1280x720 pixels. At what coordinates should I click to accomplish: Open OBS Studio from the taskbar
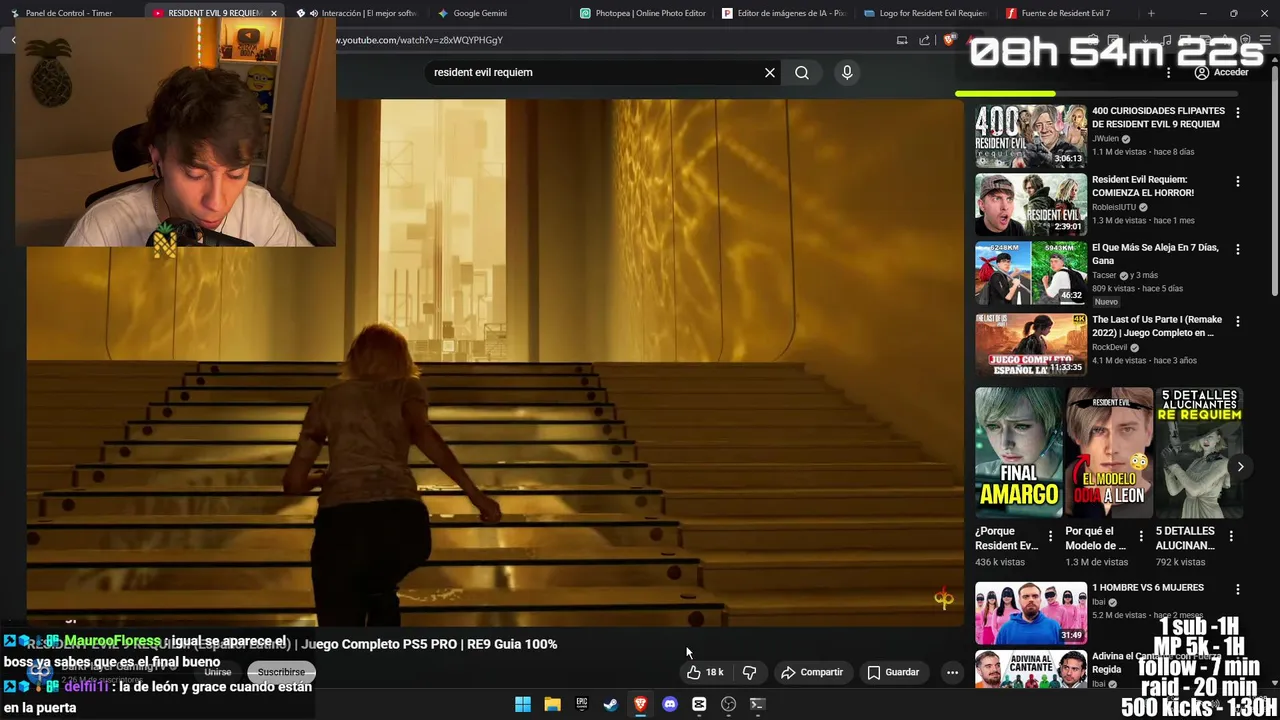tap(728, 704)
